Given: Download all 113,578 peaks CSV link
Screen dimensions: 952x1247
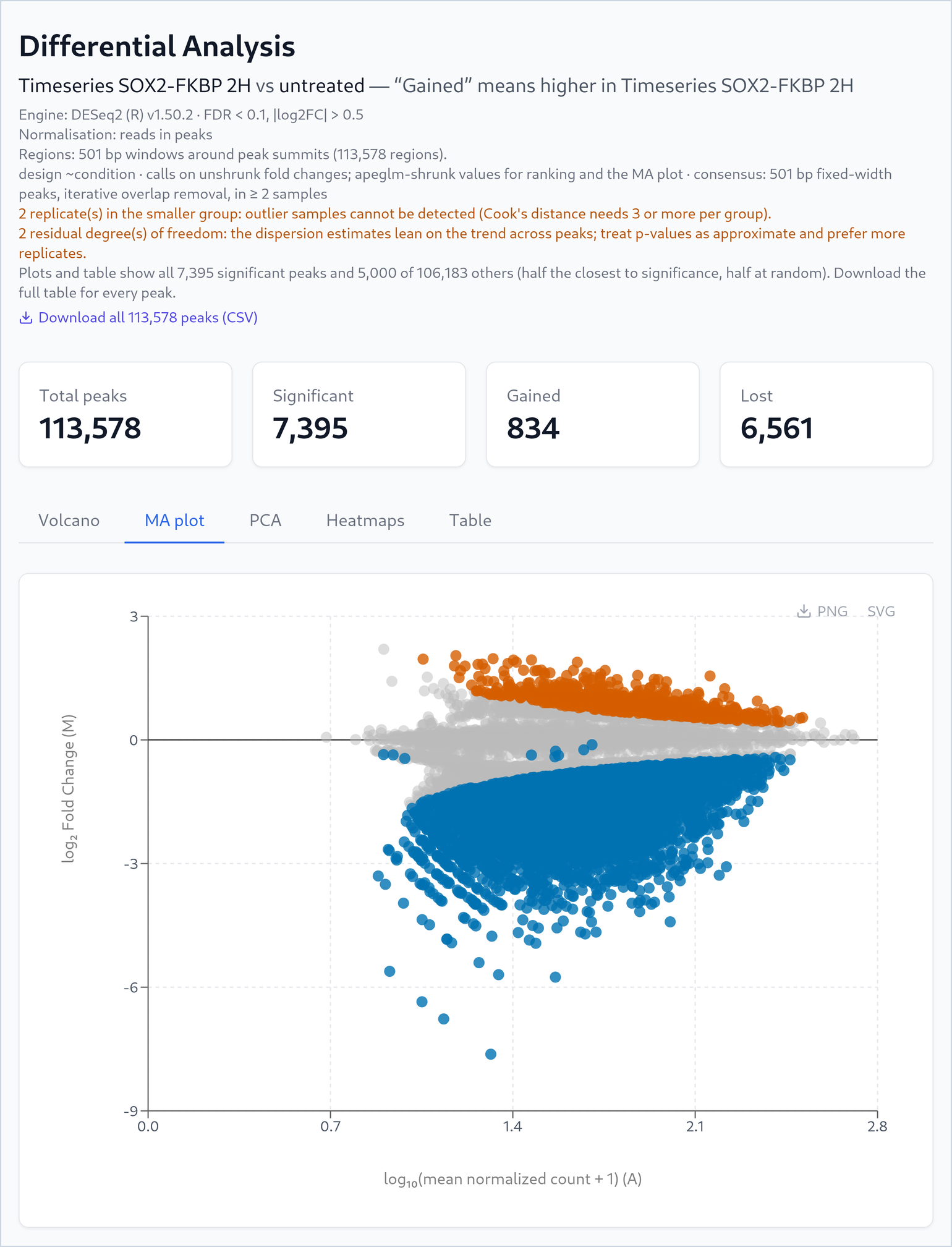Looking at the screenshot, I should tap(138, 318).
